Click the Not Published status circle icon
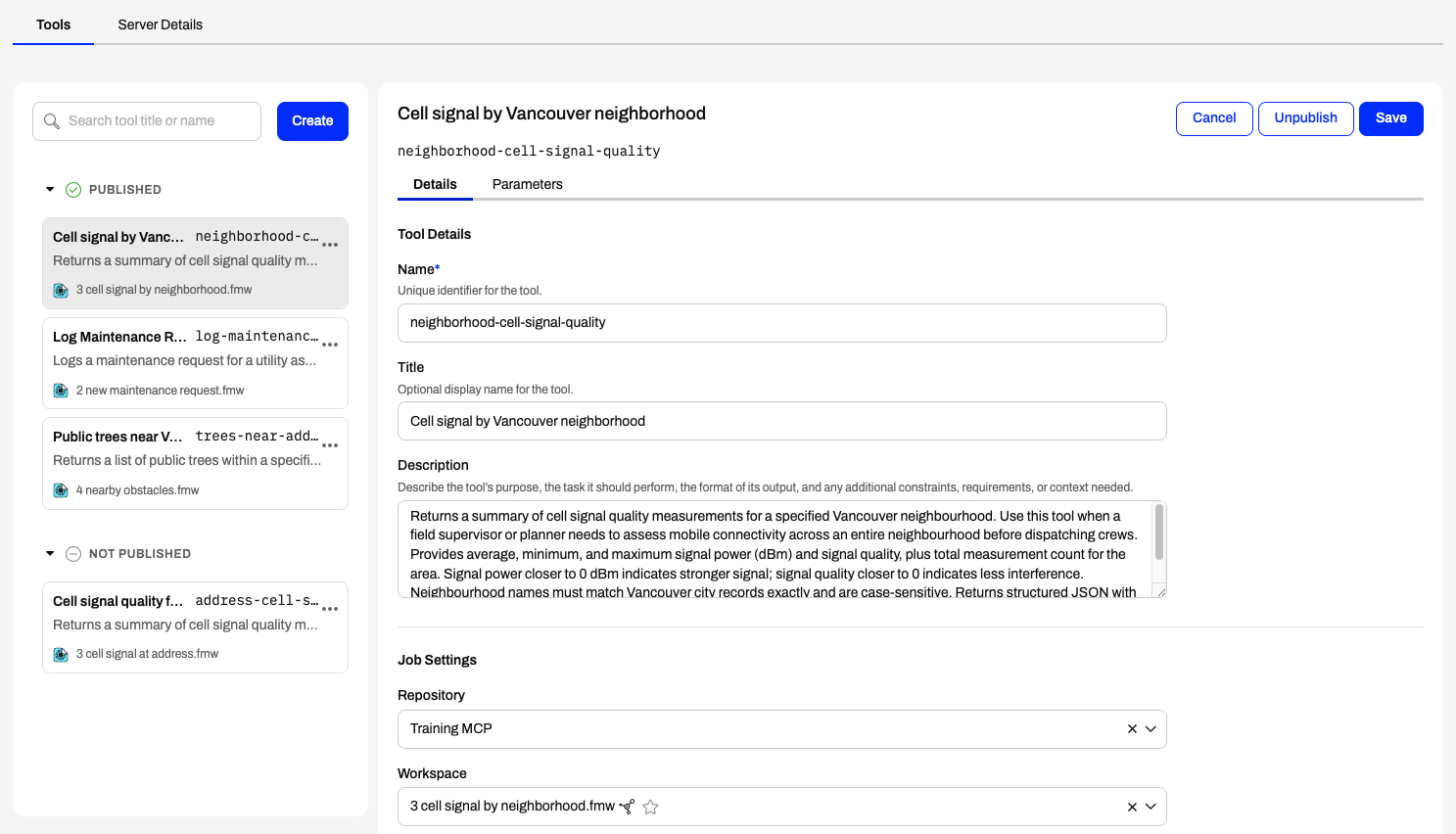This screenshot has width=1456, height=834. point(73,554)
